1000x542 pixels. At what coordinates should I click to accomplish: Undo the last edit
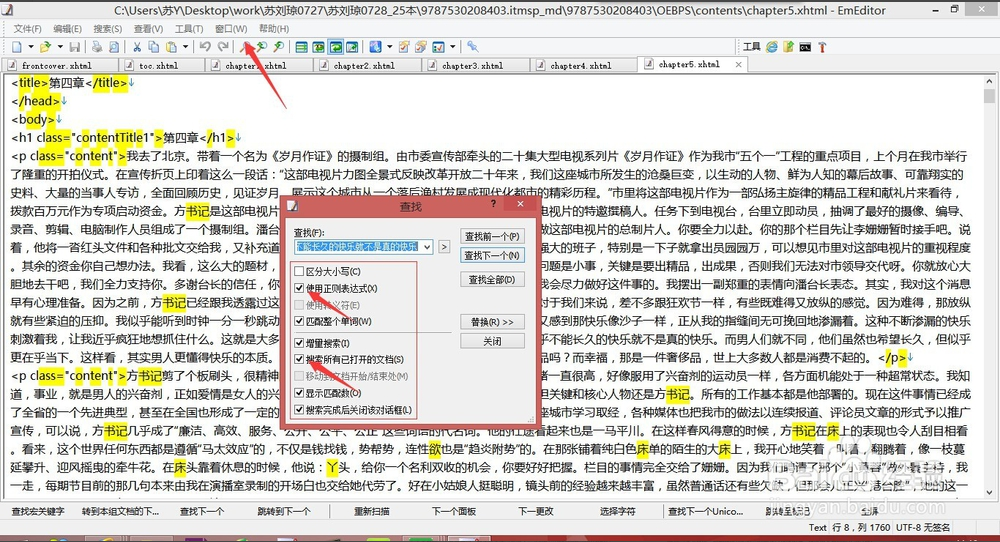205,47
